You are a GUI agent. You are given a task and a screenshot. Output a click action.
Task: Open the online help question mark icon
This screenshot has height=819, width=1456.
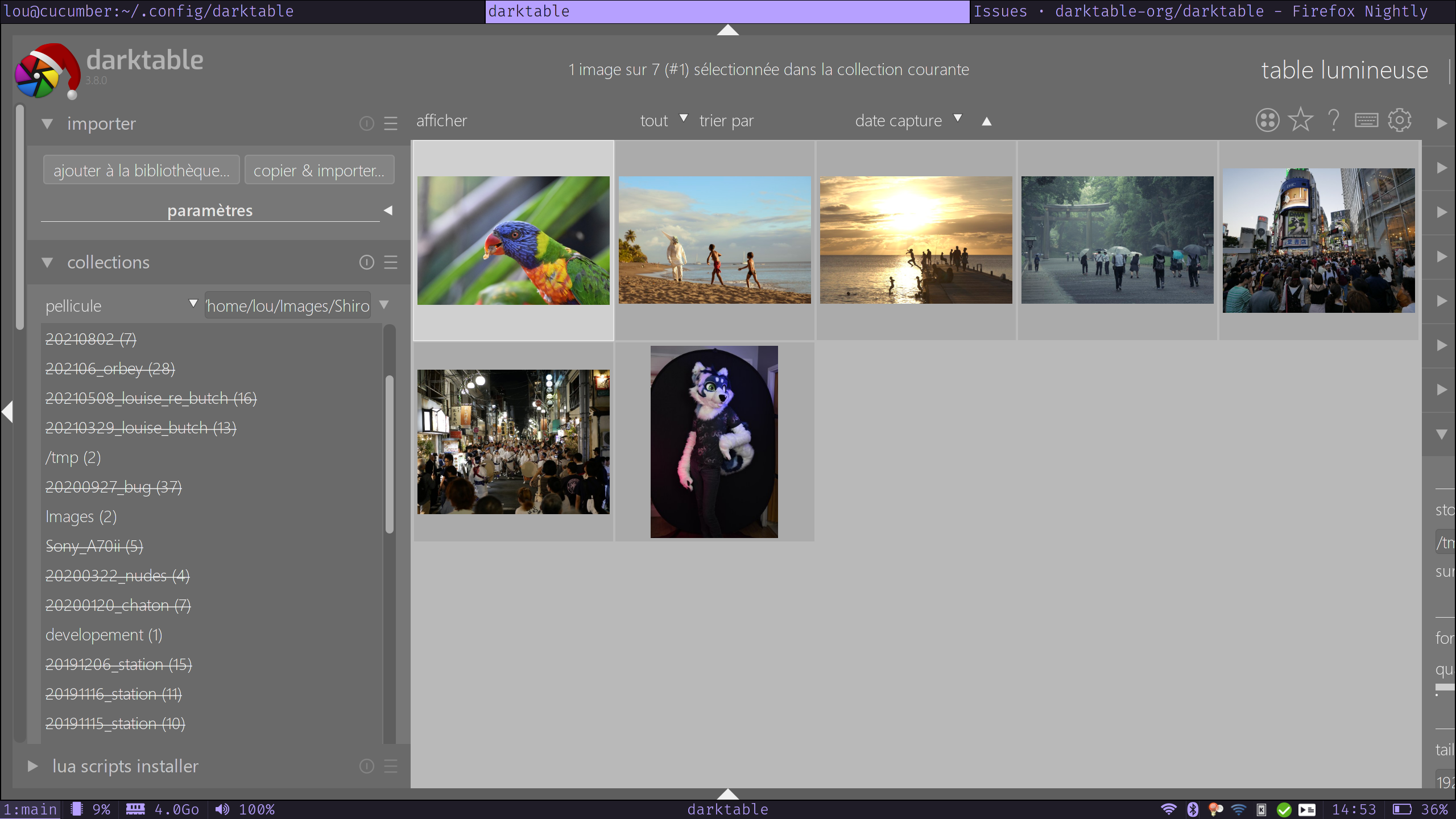pyautogui.click(x=1333, y=121)
